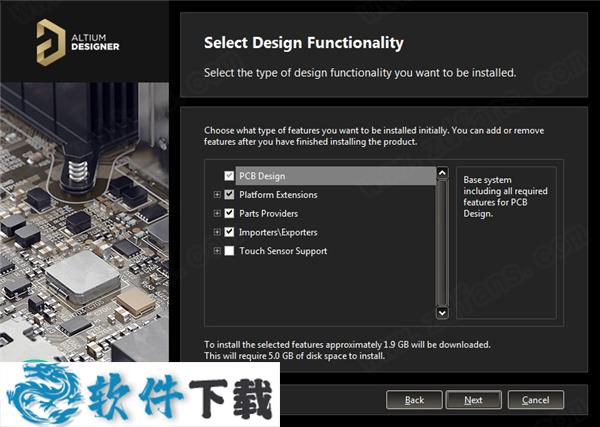Expand the Platform Extensions tree node
600x427 pixels.
point(217,194)
